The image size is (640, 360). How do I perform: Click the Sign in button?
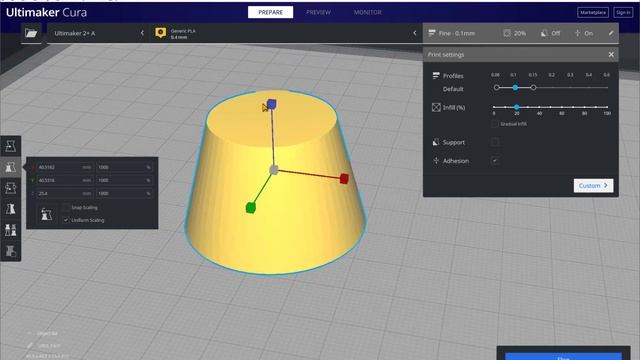tap(623, 13)
